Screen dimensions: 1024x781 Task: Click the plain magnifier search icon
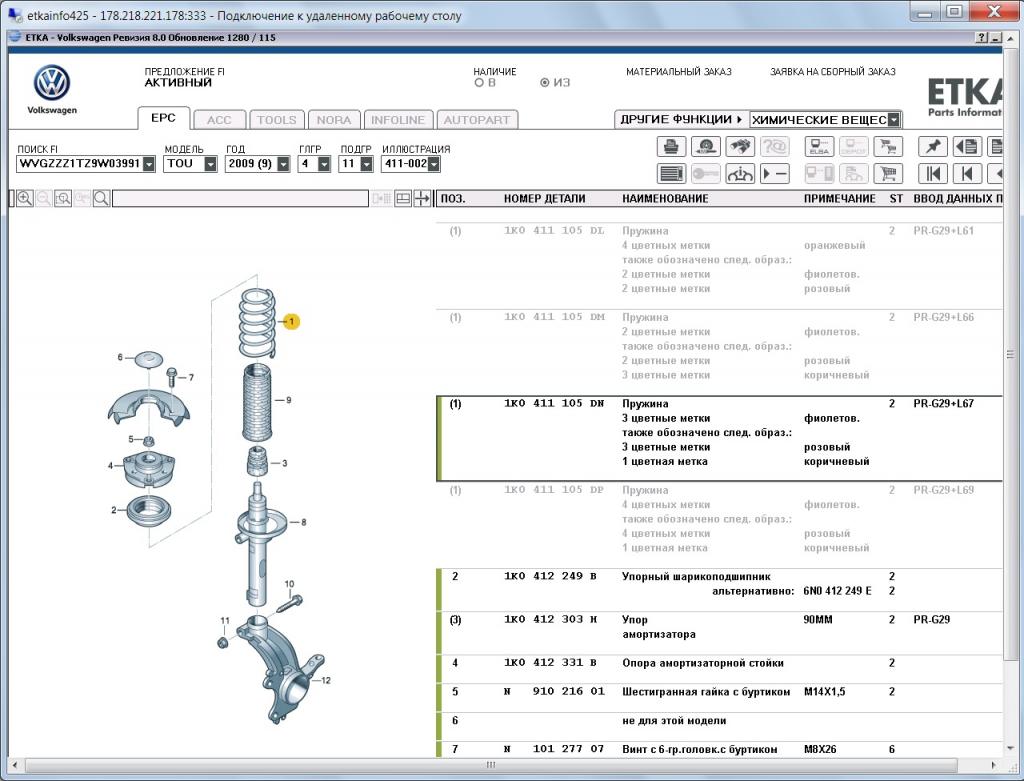coord(101,199)
